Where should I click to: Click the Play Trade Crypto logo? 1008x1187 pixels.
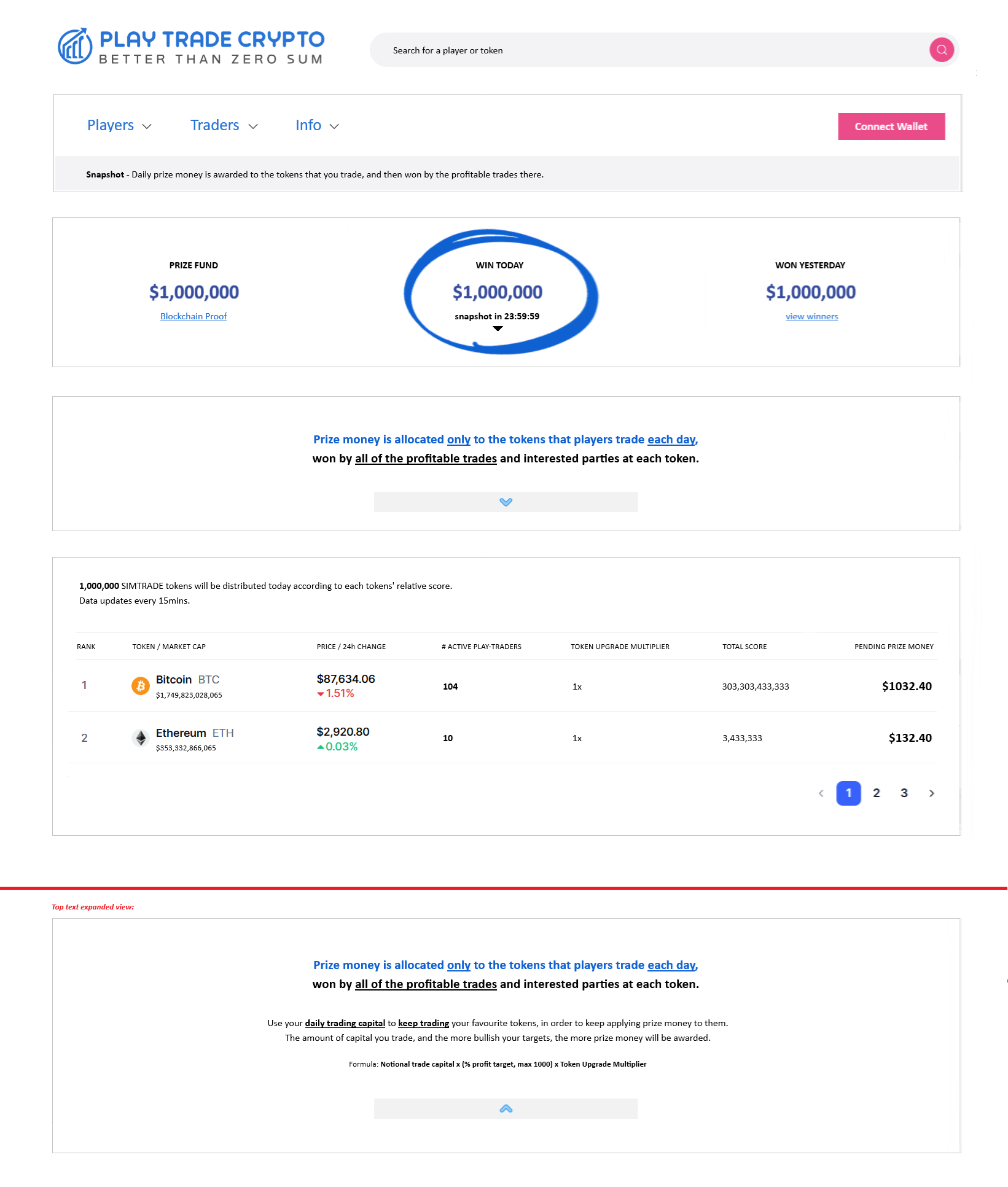(x=191, y=47)
